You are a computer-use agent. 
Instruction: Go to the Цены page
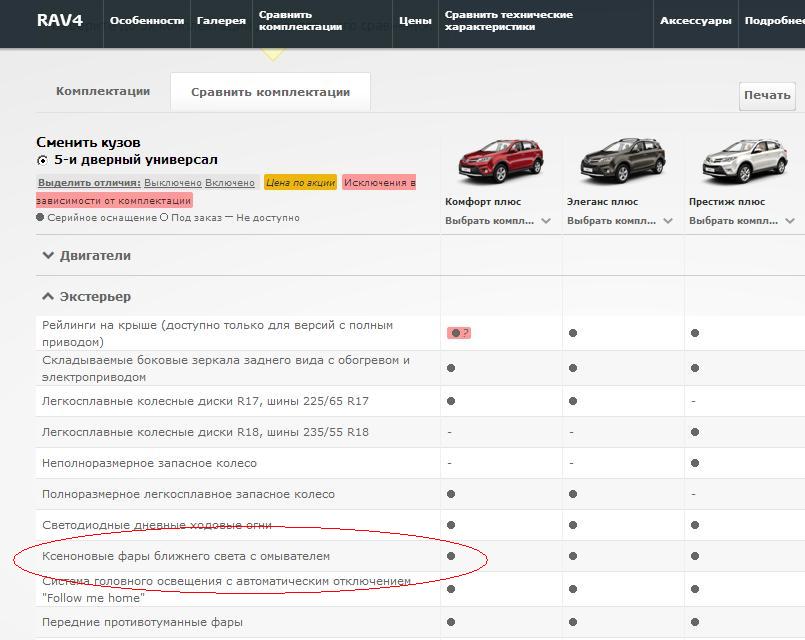coord(415,21)
